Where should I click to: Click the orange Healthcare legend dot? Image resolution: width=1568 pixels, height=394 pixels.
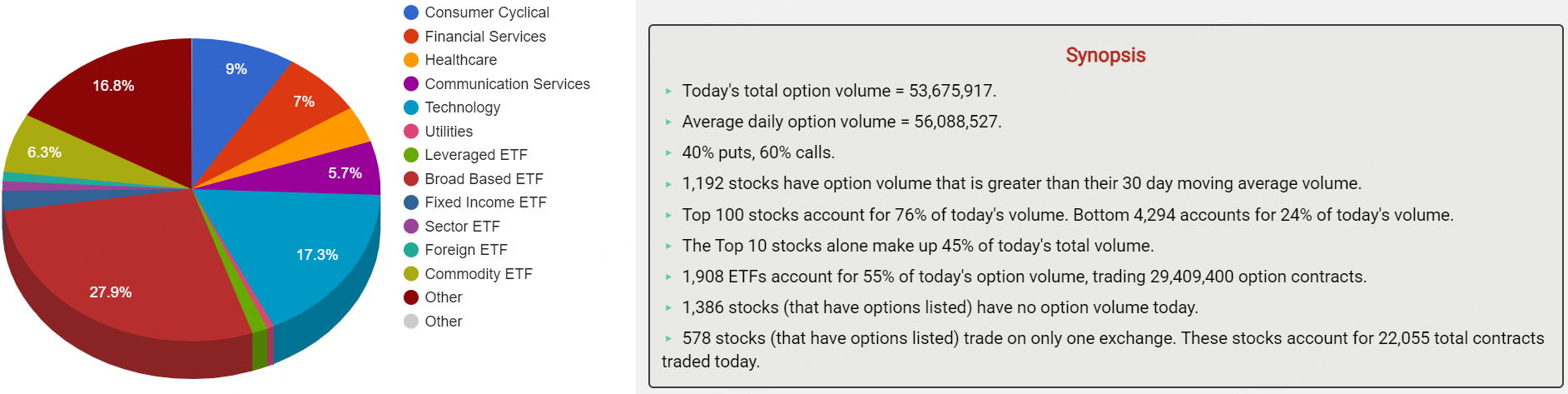[411, 60]
